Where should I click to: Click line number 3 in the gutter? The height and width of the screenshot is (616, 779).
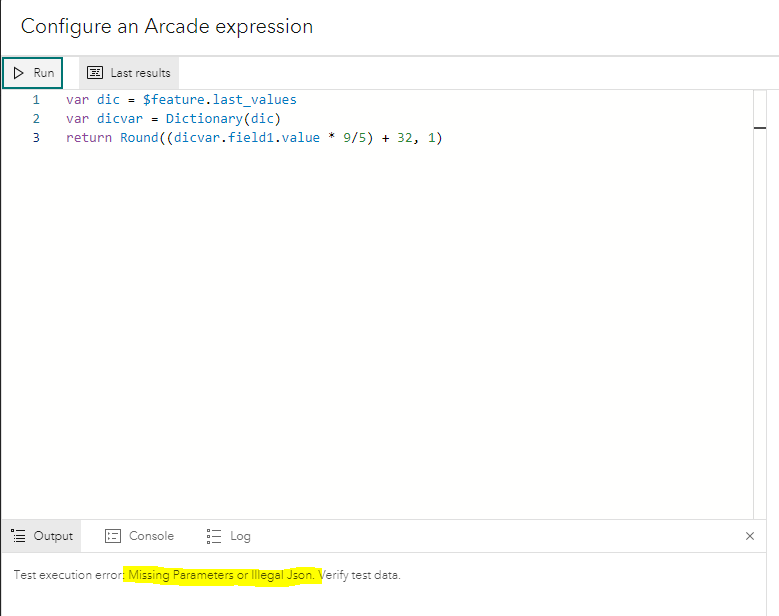(x=36, y=138)
